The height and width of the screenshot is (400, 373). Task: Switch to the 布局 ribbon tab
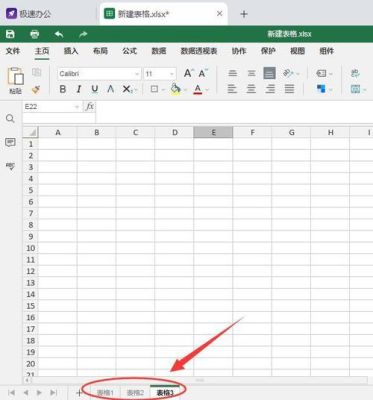click(100, 51)
